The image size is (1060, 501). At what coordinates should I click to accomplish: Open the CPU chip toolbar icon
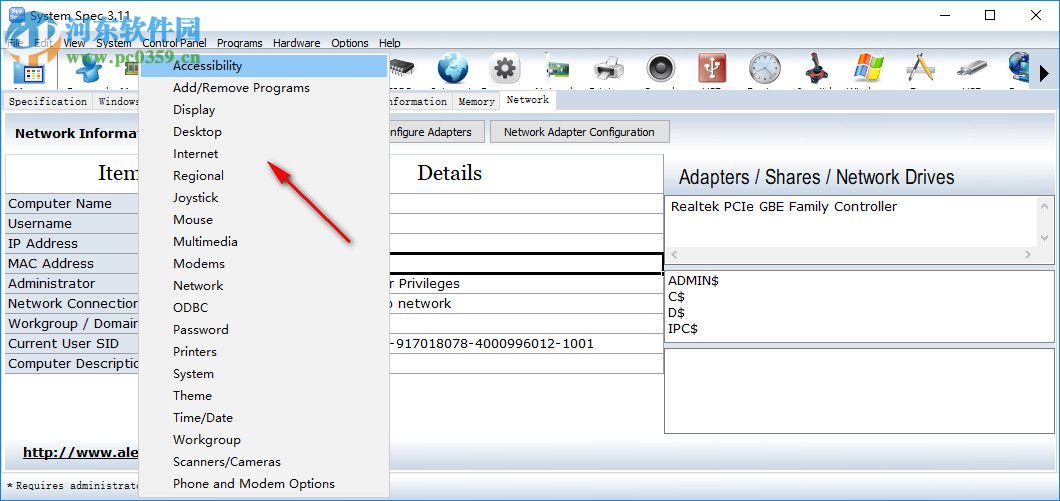pyautogui.click(x=402, y=69)
